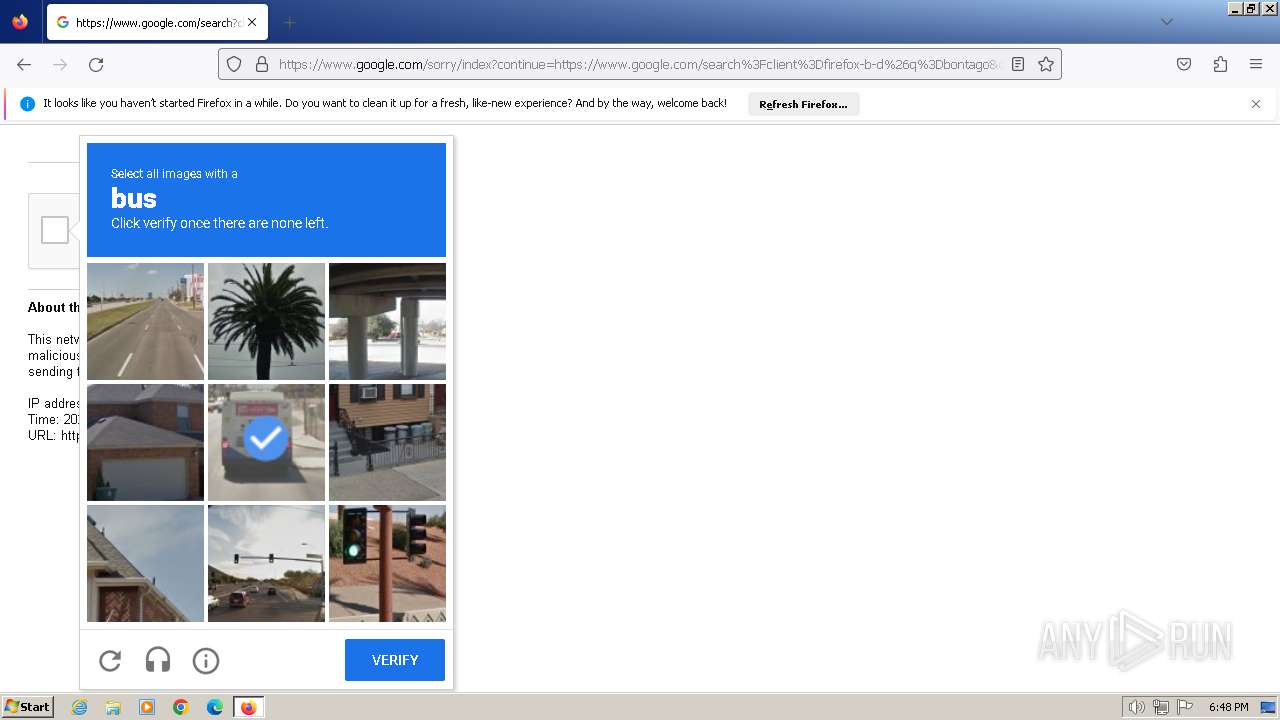Open tracking protection shield icon

[234, 64]
